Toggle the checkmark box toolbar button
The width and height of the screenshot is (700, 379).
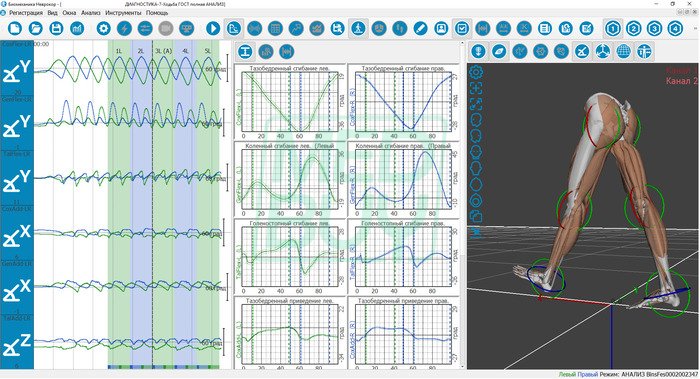click(x=462, y=29)
